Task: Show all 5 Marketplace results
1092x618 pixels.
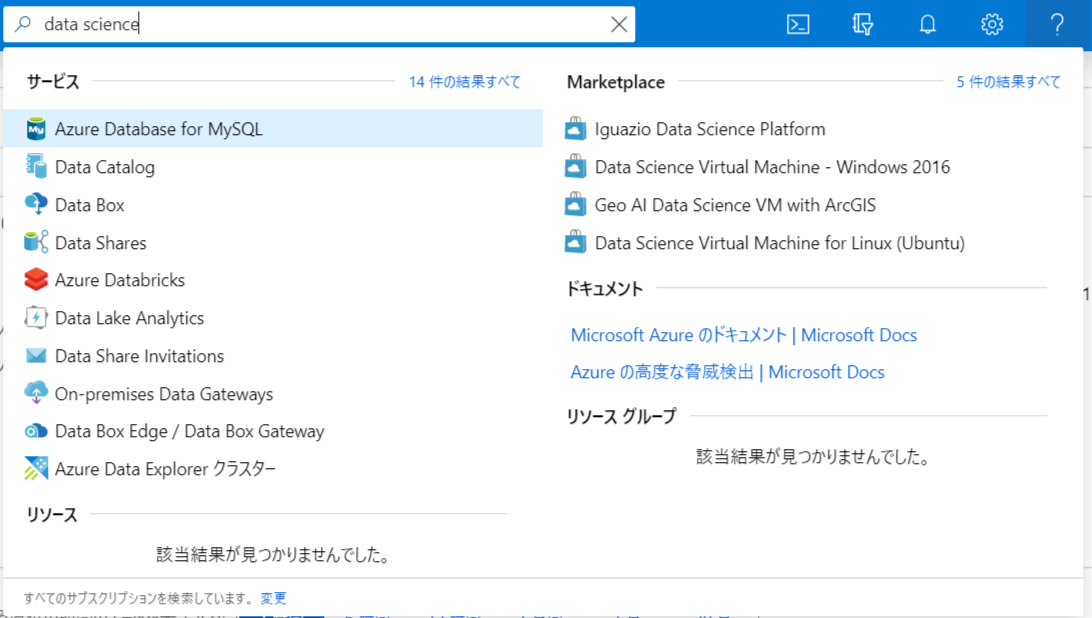Action: (1008, 82)
